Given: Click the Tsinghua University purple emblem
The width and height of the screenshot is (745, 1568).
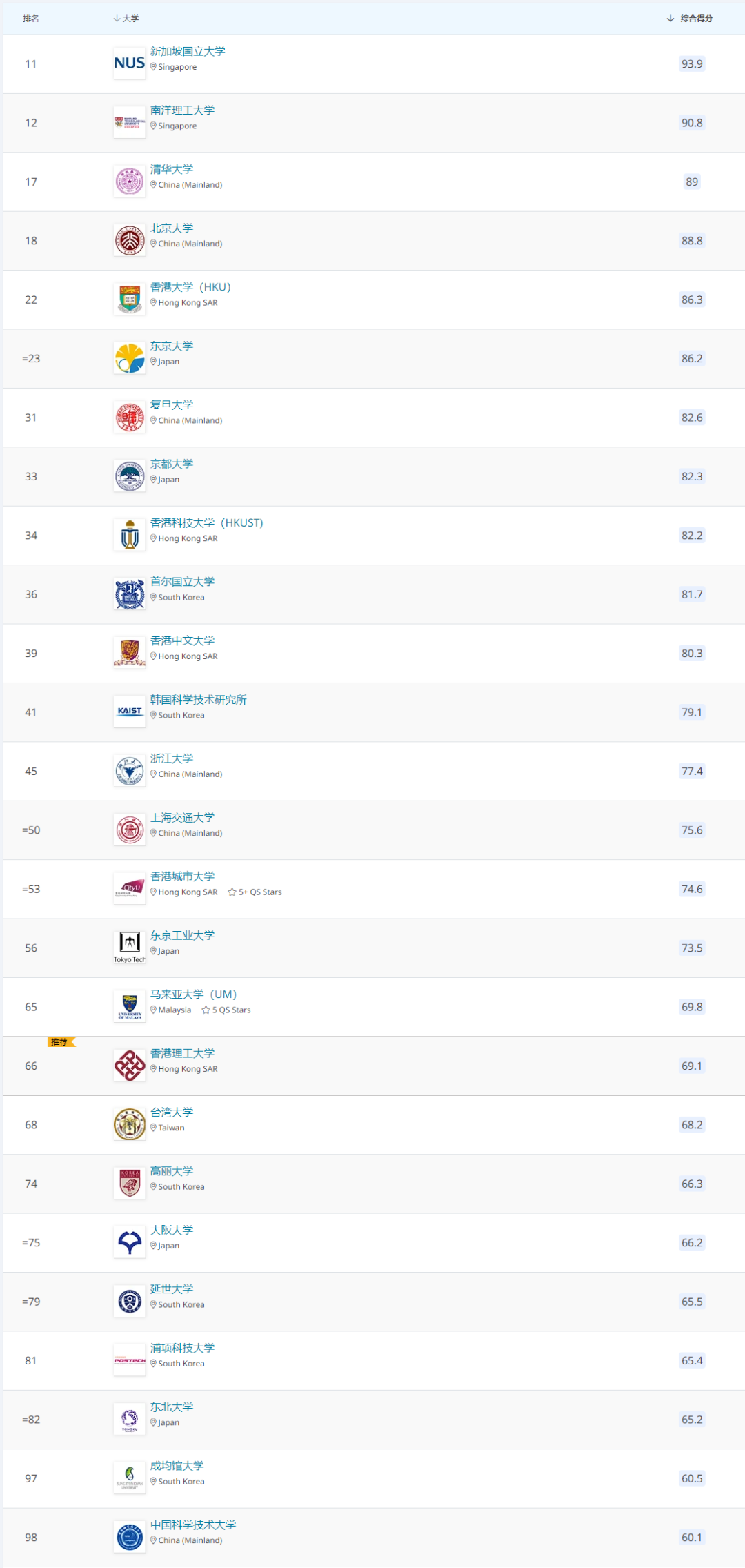Looking at the screenshot, I should pyautogui.click(x=130, y=182).
